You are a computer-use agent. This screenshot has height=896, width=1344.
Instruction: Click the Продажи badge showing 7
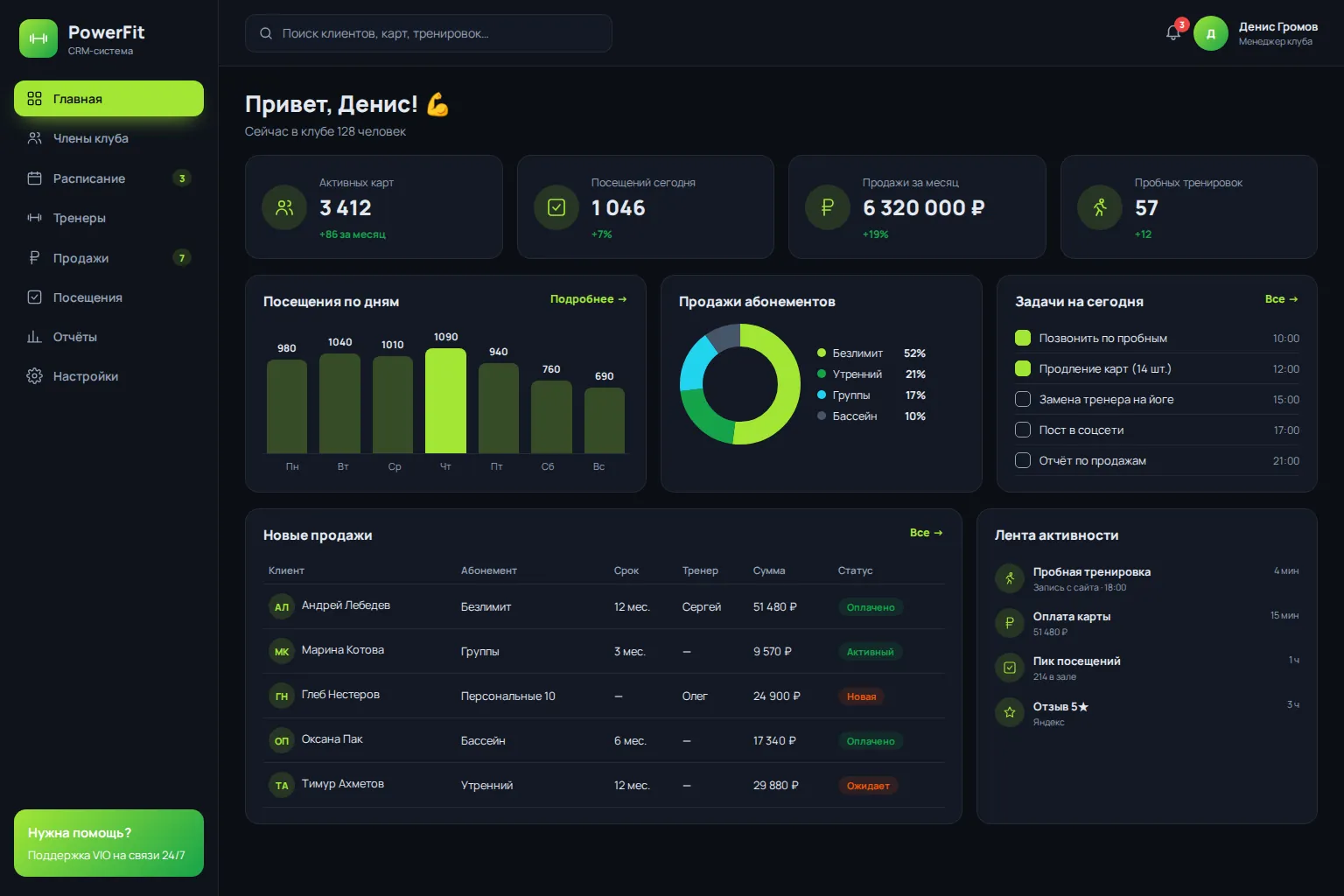pos(182,257)
